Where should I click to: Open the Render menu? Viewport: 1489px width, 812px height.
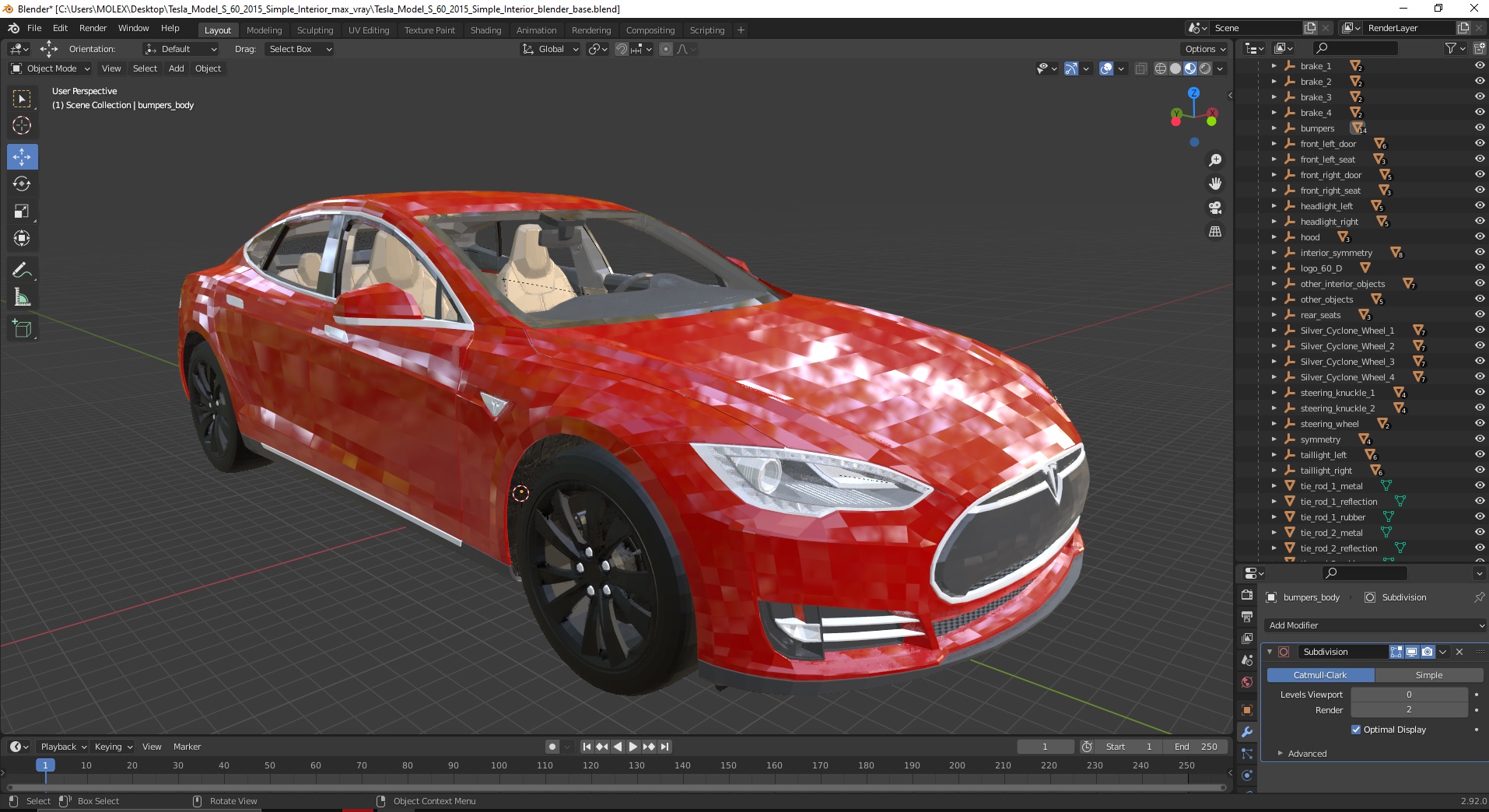coord(93,28)
